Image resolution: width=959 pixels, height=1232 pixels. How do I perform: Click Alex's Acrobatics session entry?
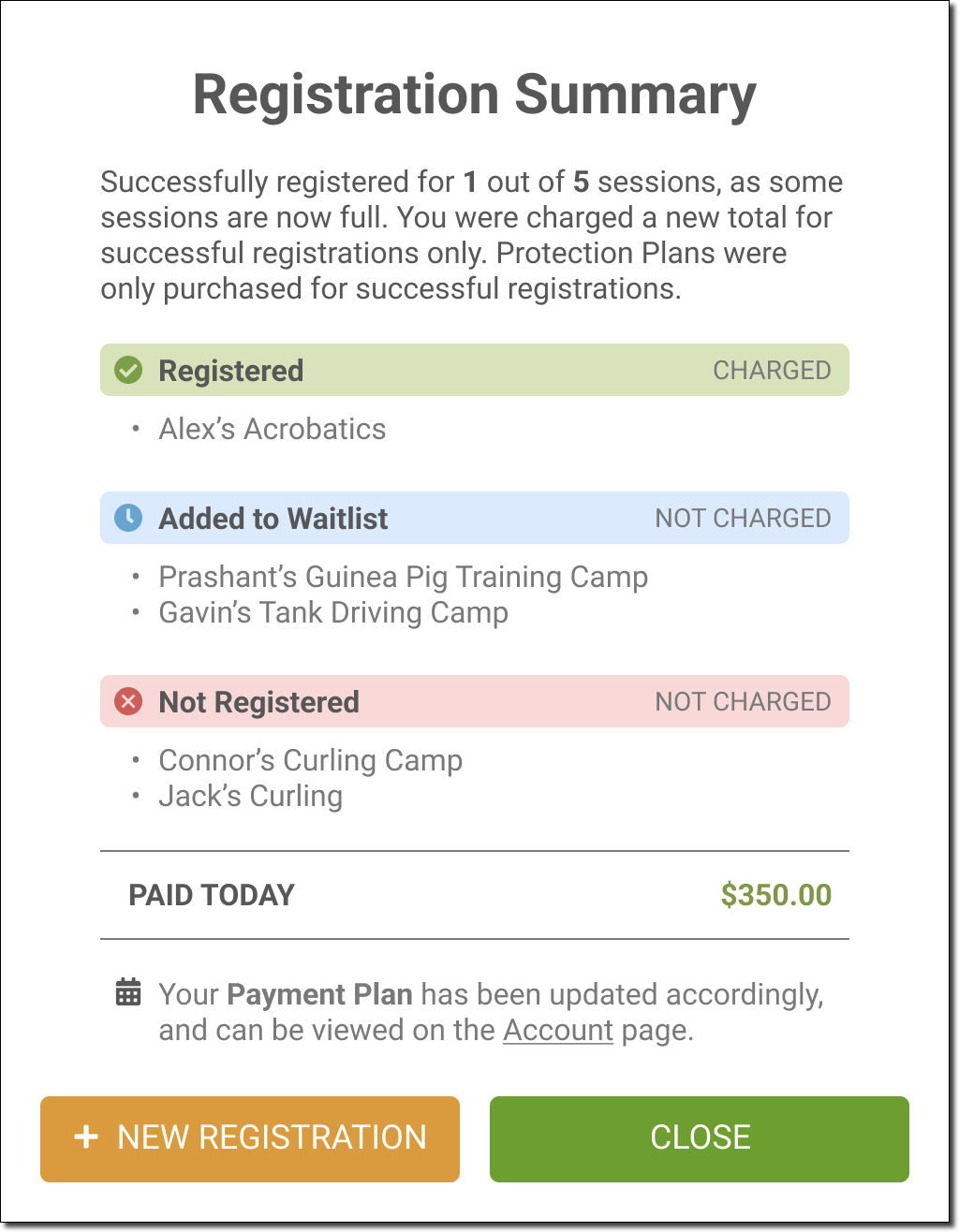pyautogui.click(x=272, y=429)
